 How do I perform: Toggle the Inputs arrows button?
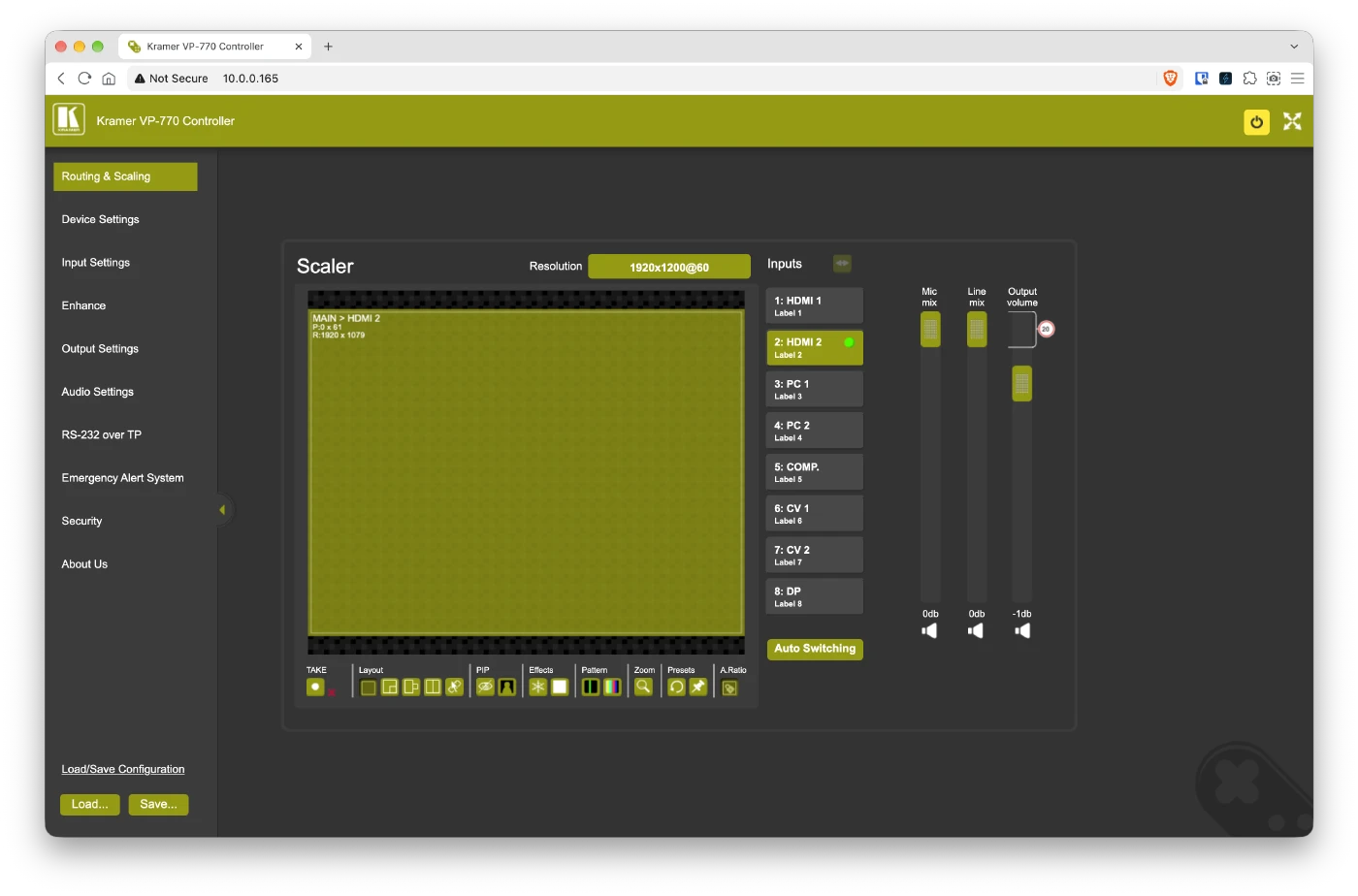(842, 264)
